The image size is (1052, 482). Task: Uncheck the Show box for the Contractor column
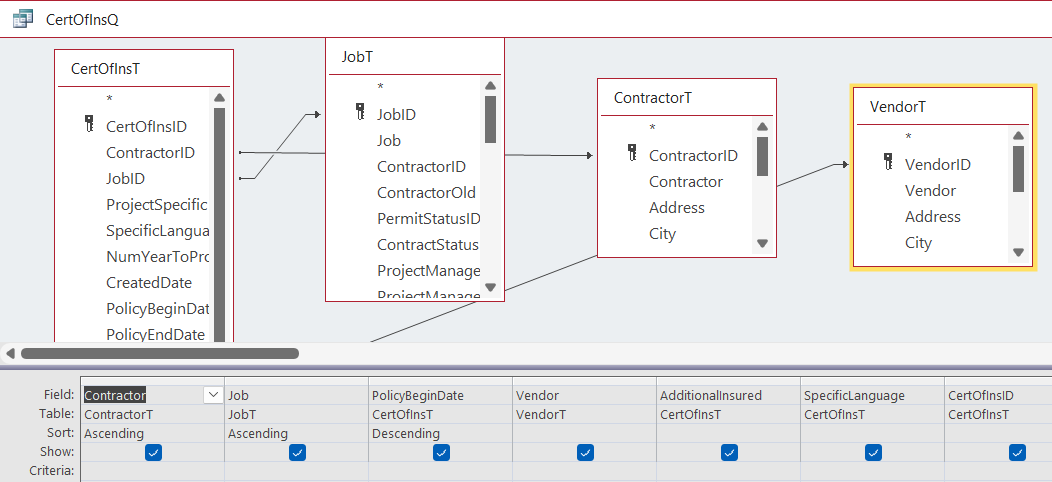(153, 453)
